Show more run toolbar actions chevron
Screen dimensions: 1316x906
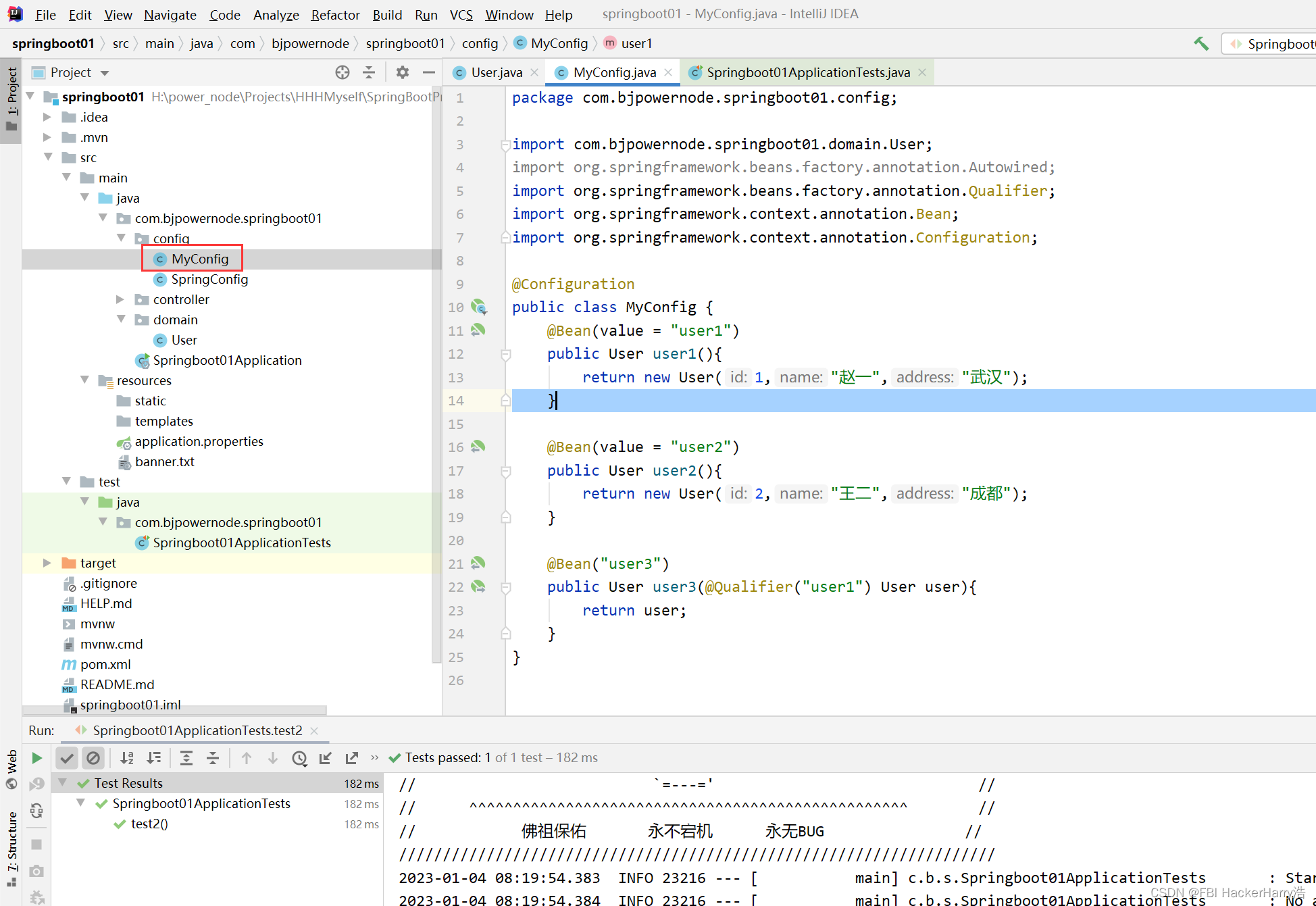tap(374, 758)
